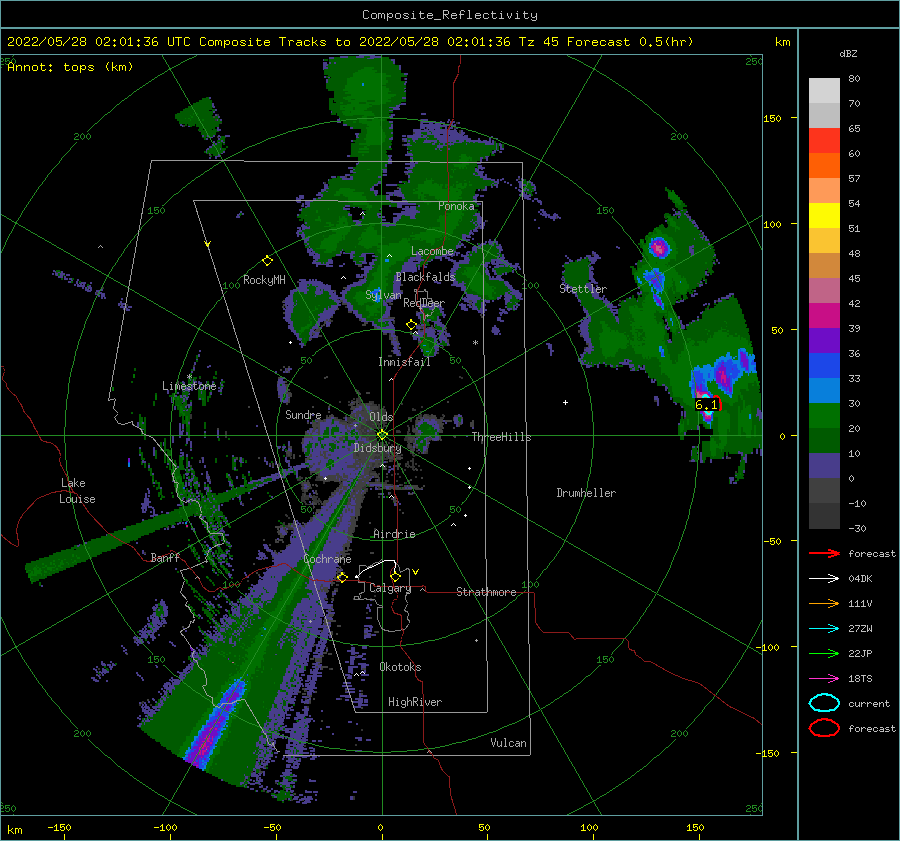Image resolution: width=900 pixels, height=841 pixels.
Task: Click the RedDeer city label
Action: pyautogui.click(x=424, y=303)
